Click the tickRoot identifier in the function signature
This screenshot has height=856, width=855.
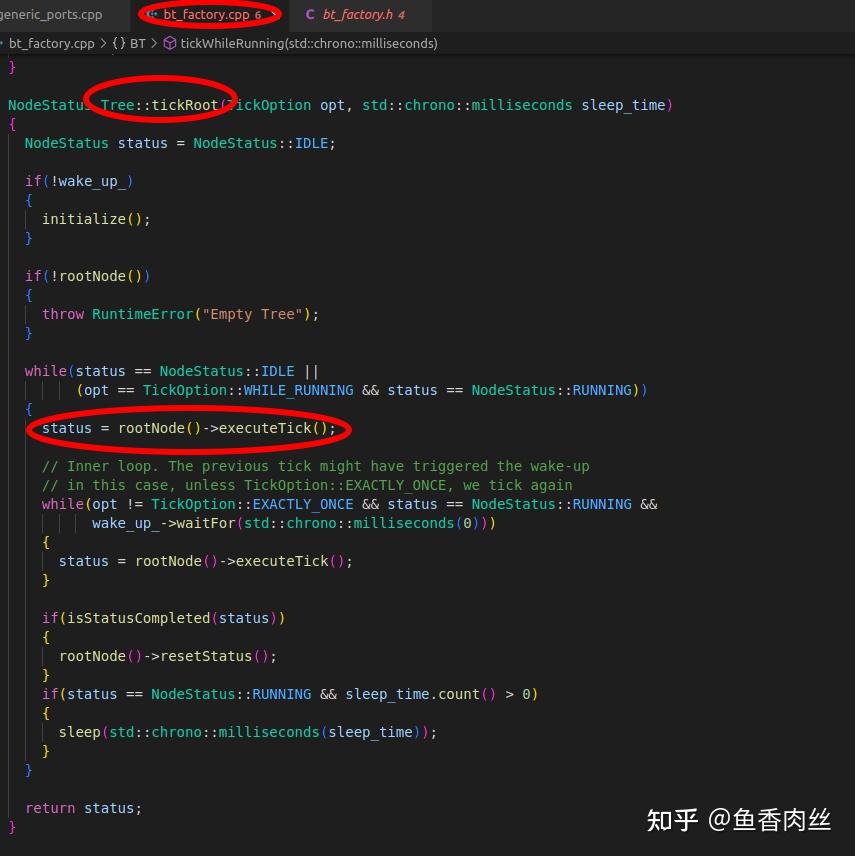(x=183, y=105)
